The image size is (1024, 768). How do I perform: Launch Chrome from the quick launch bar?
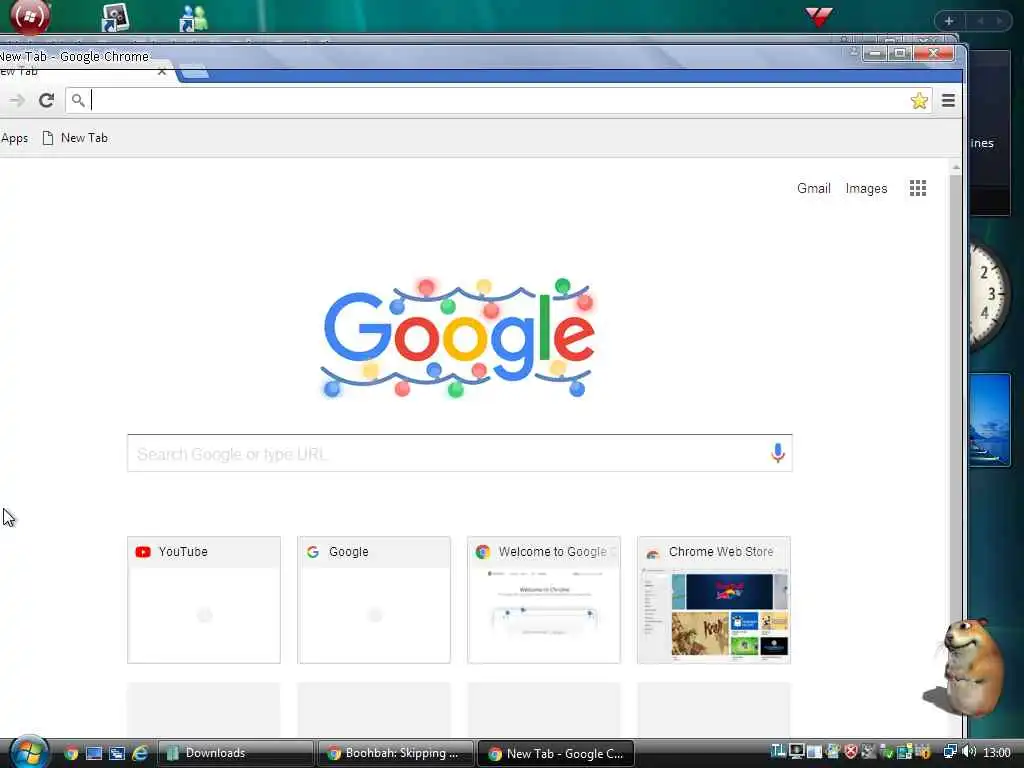[71, 754]
